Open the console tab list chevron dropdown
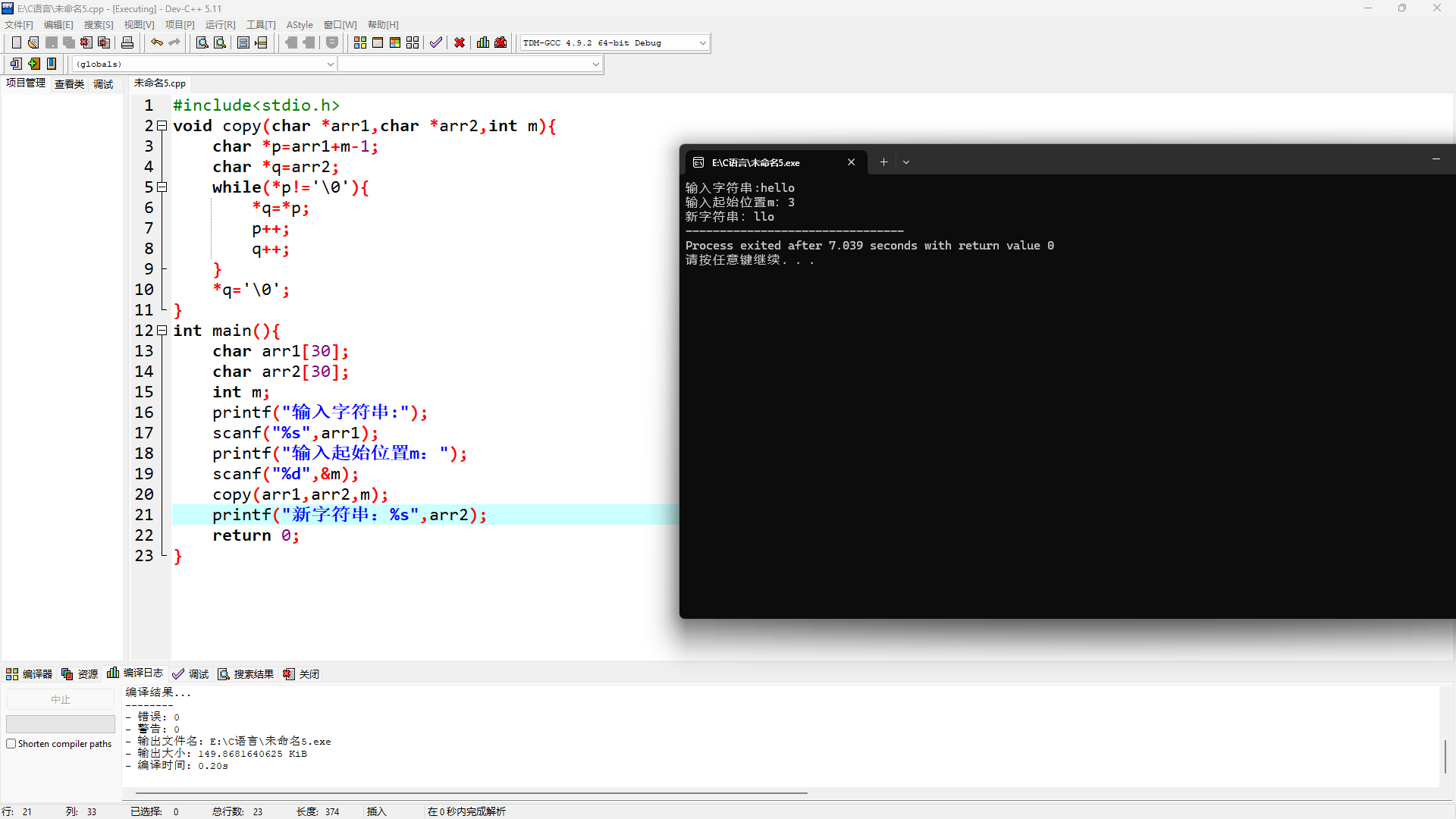This screenshot has height=819, width=1456. pos(905,162)
